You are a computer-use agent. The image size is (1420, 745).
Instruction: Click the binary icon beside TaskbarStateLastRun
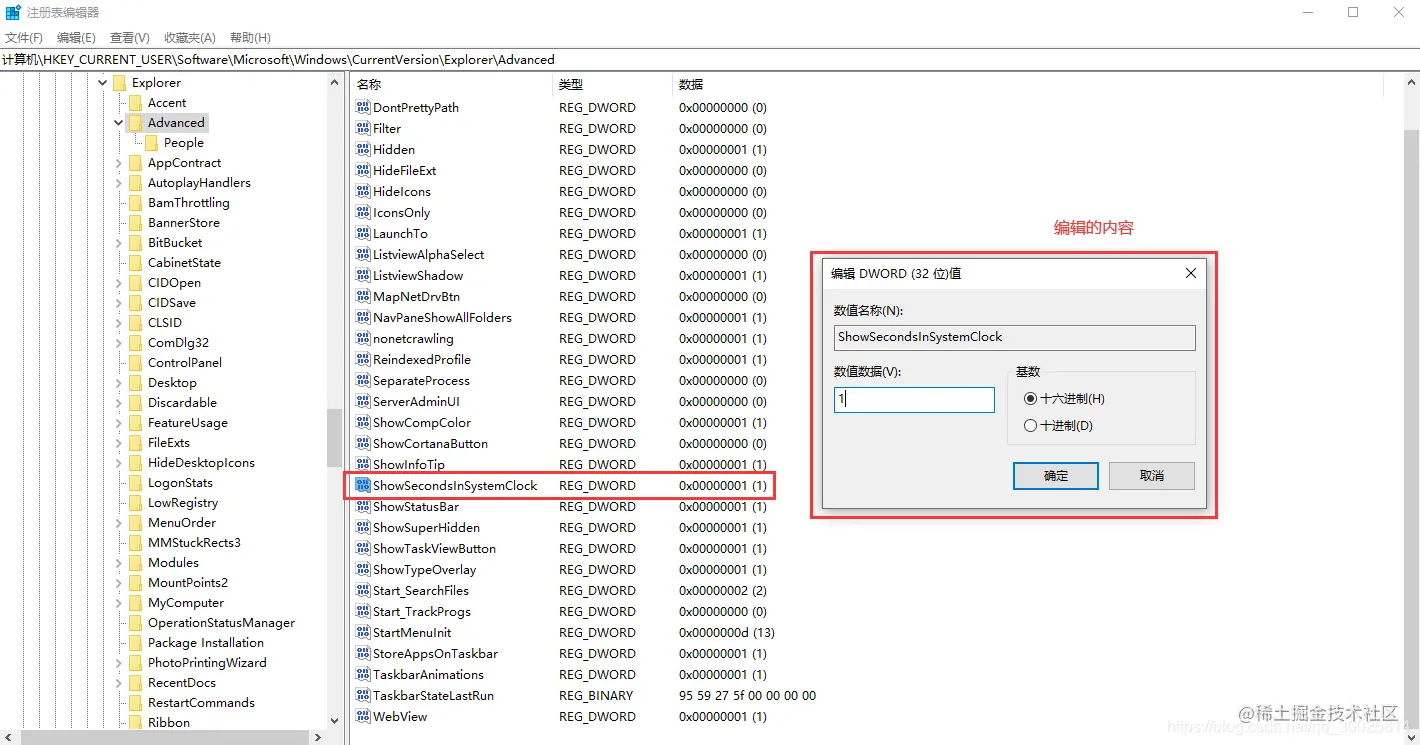[x=363, y=695]
